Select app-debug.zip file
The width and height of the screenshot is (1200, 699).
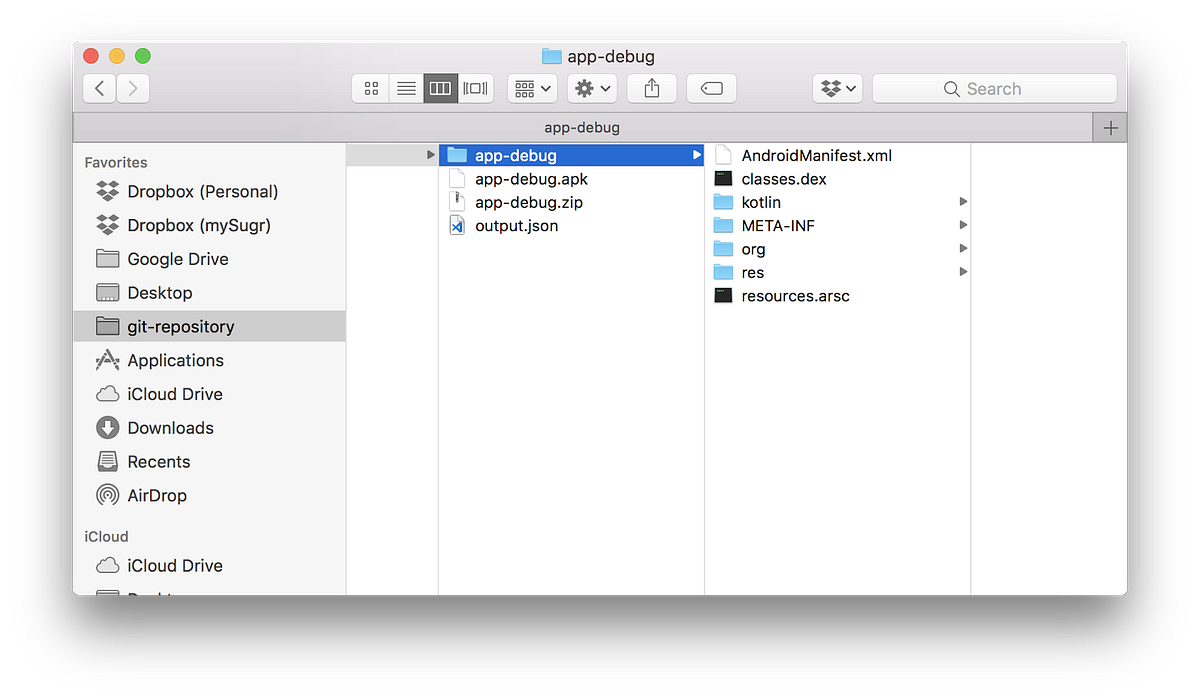(571, 202)
